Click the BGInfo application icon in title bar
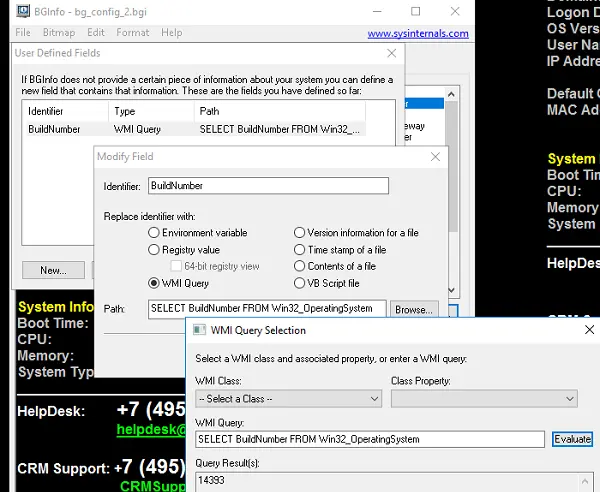600x492 pixels. coord(23,11)
